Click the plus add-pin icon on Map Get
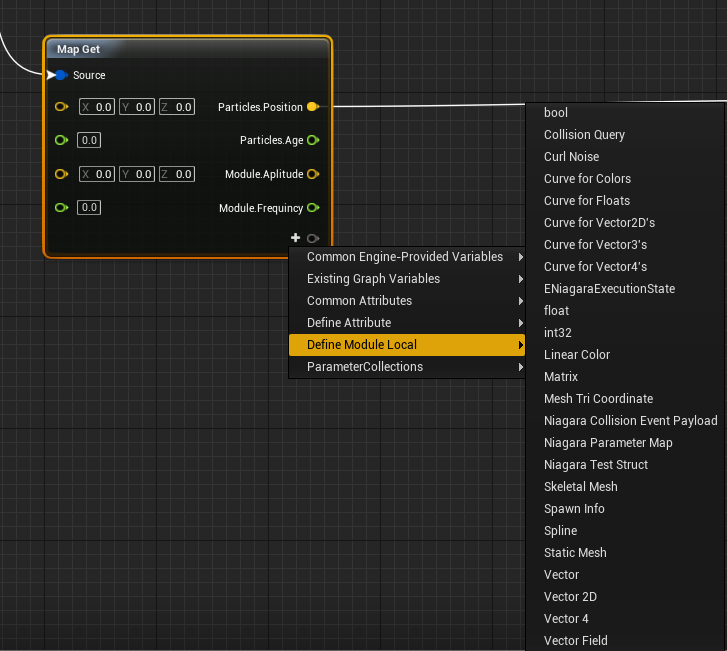727x651 pixels. pos(295,238)
